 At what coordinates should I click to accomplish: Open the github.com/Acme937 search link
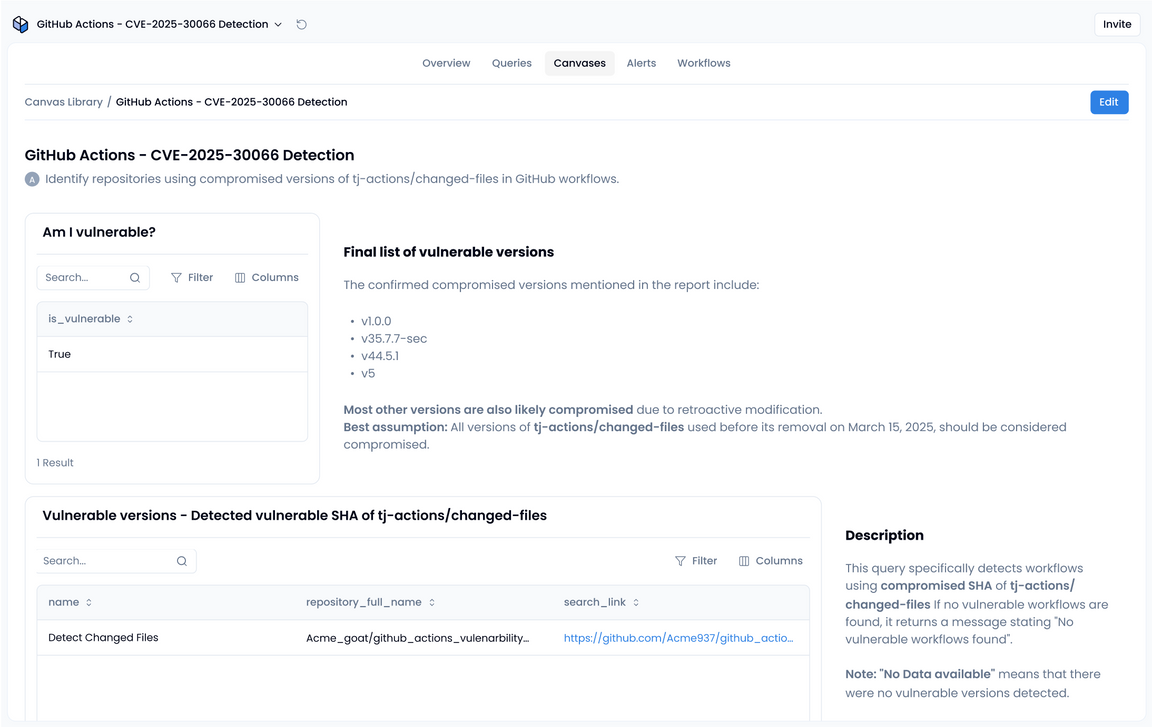point(678,638)
